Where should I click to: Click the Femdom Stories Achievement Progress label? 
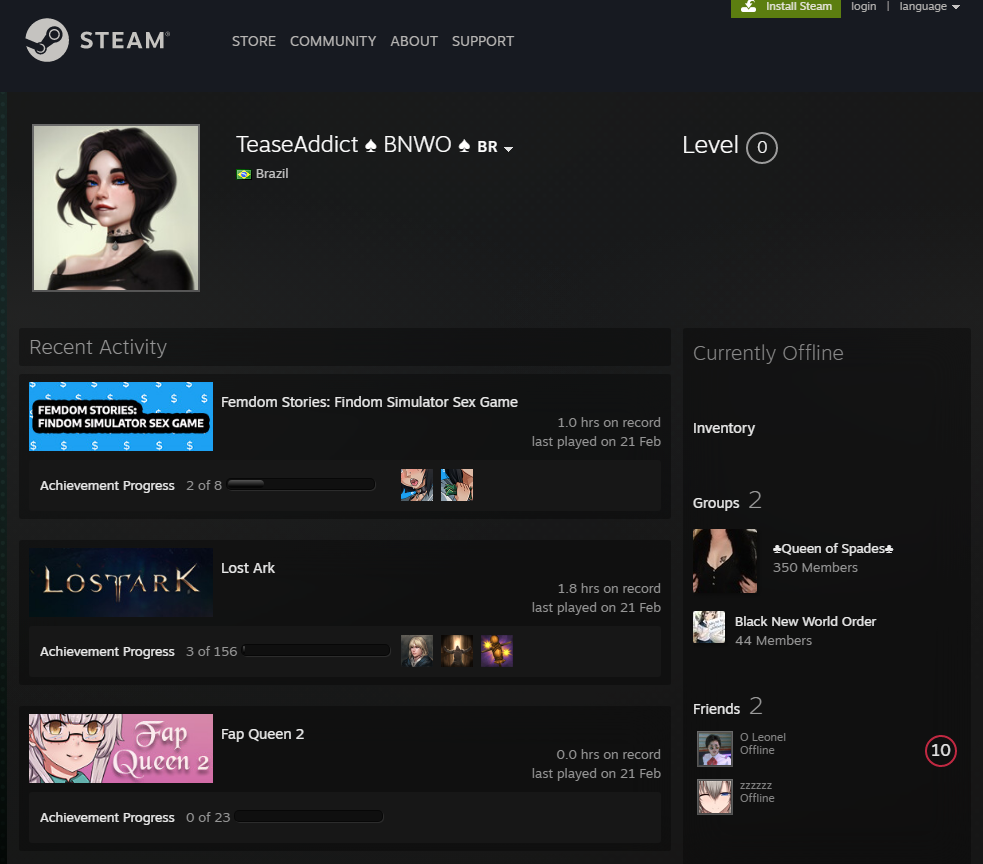click(107, 486)
